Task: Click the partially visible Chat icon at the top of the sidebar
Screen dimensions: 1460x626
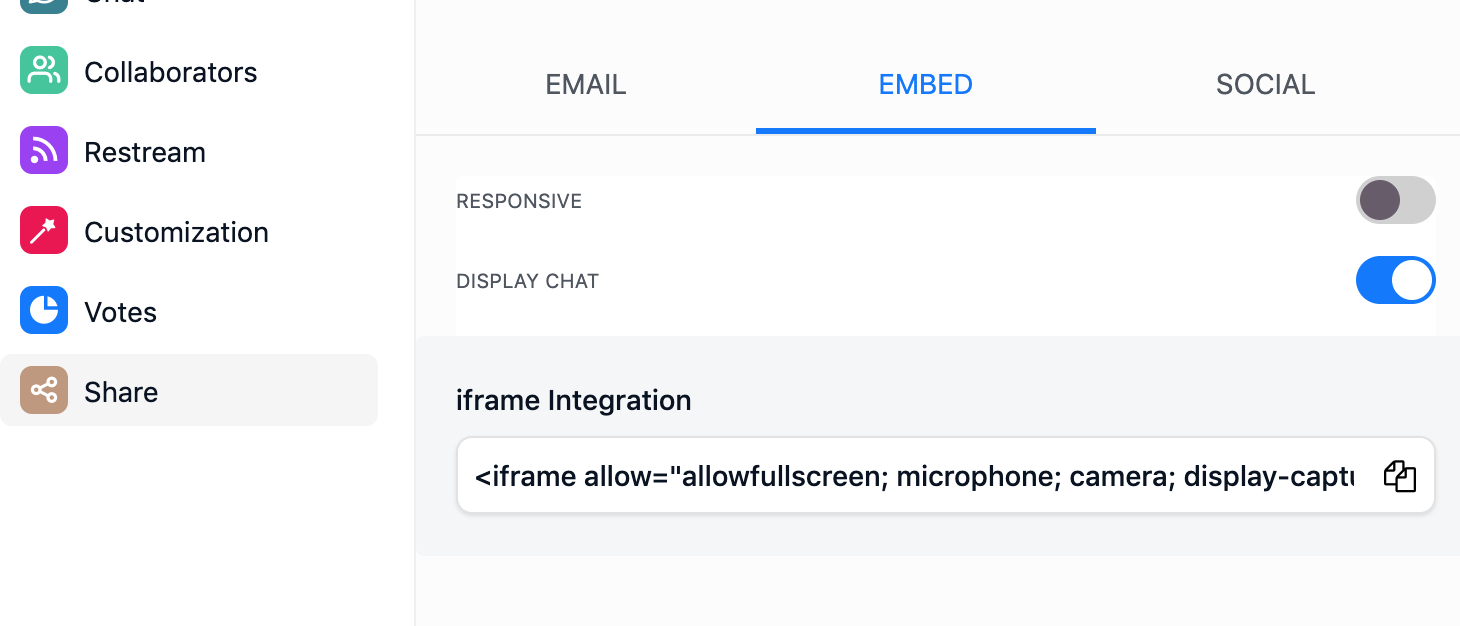Action: [x=44, y=6]
